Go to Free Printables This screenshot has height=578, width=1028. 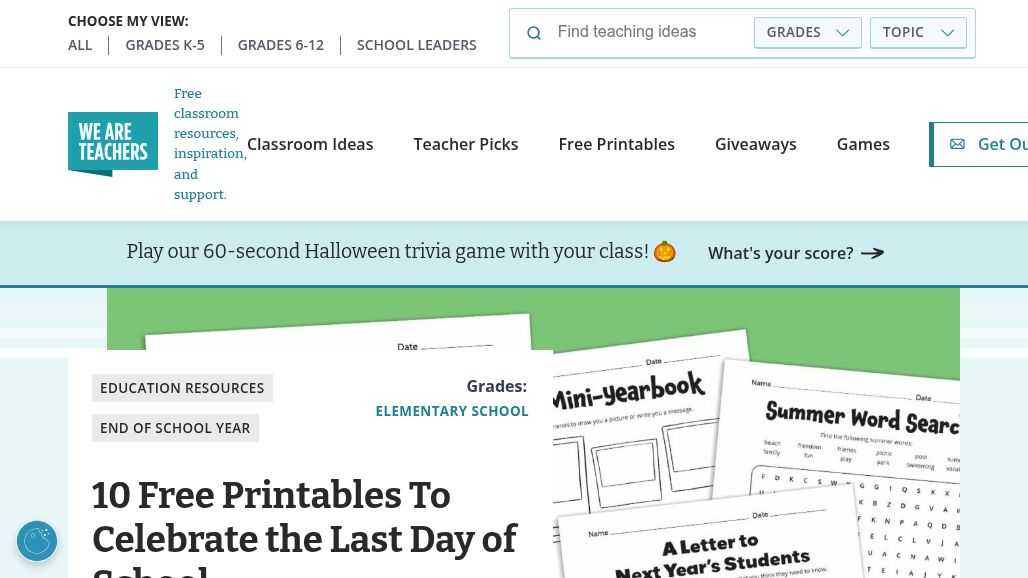617,144
